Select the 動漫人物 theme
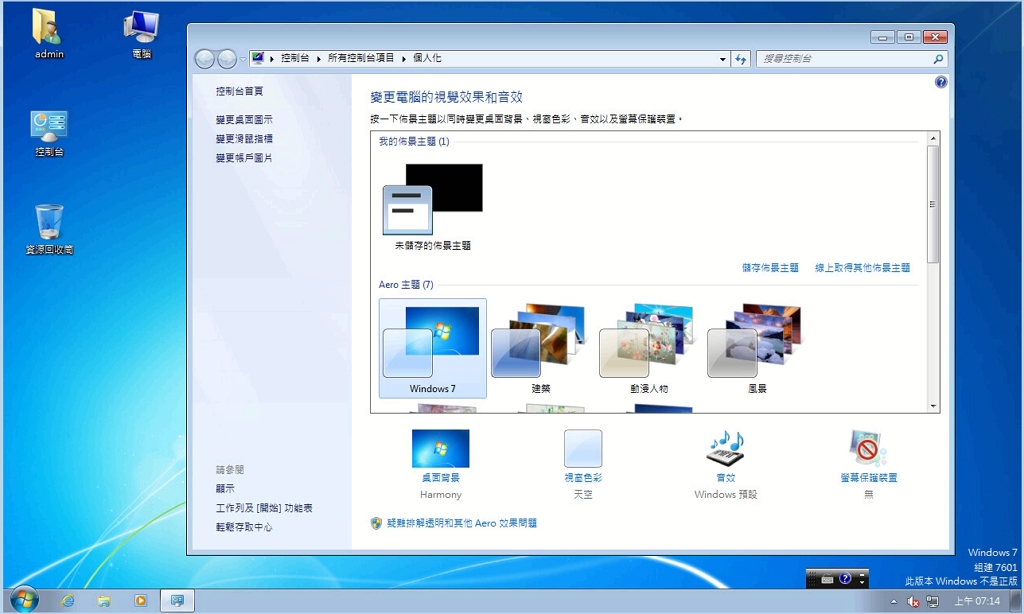Viewport: 1024px width, 614px height. [x=649, y=348]
